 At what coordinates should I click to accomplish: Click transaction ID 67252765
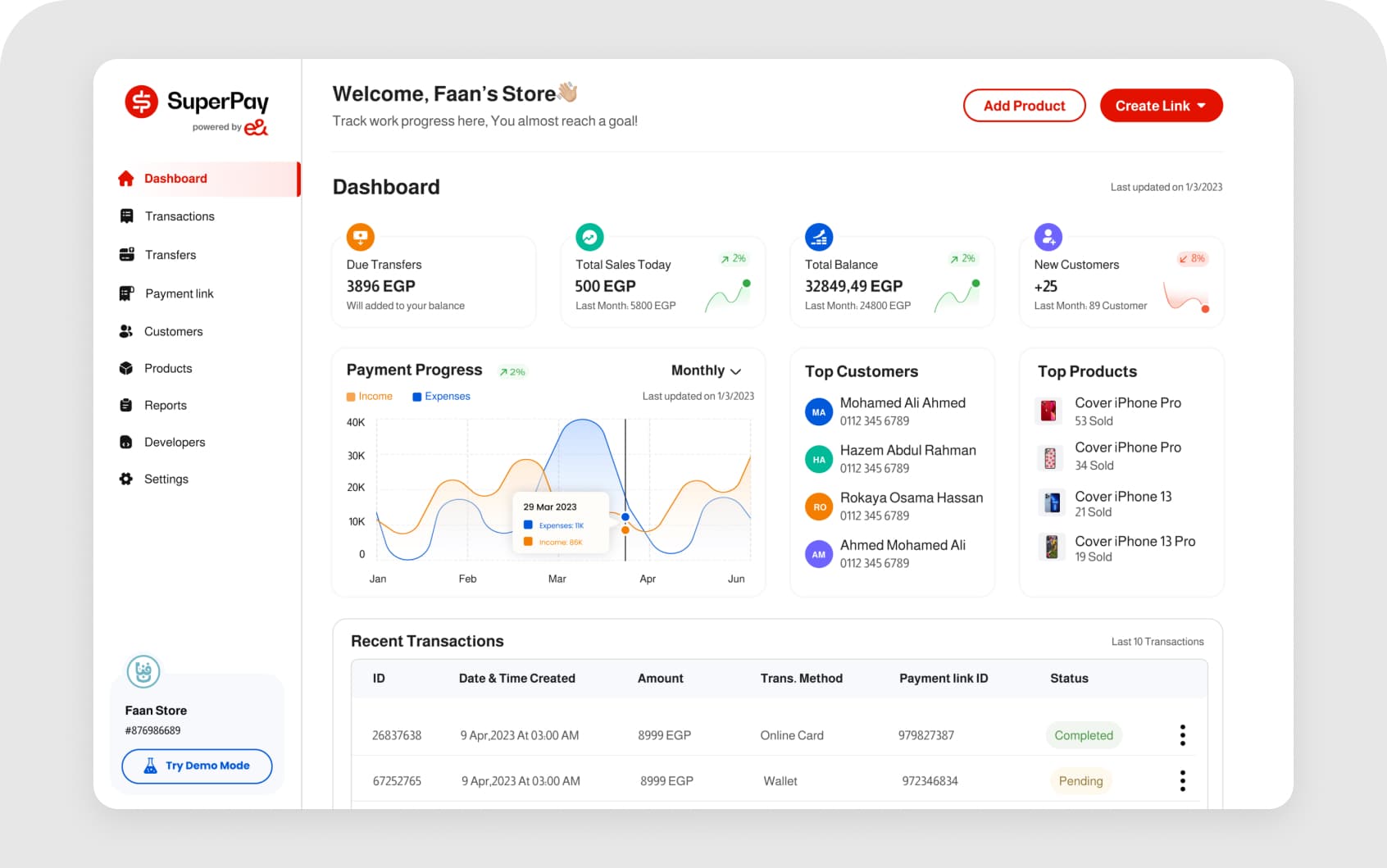pyautogui.click(x=397, y=781)
